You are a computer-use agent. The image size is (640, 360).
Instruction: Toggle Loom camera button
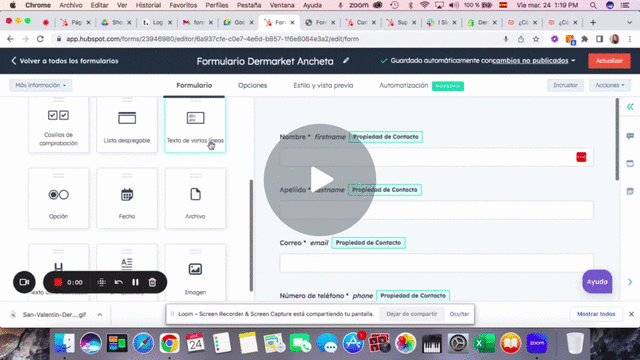pos(24,282)
